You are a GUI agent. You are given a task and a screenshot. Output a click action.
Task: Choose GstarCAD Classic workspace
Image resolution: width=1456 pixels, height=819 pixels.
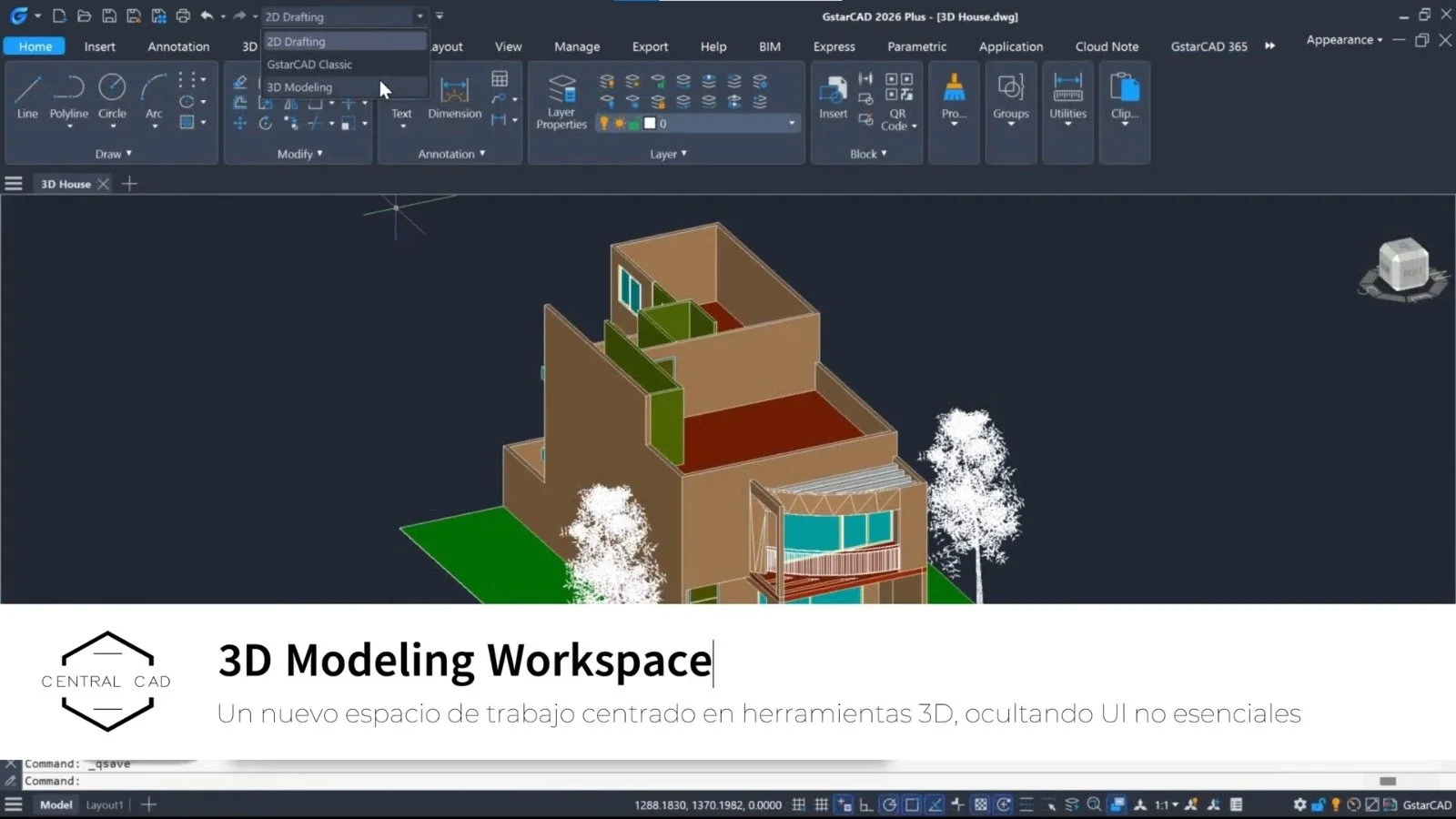coord(345,65)
